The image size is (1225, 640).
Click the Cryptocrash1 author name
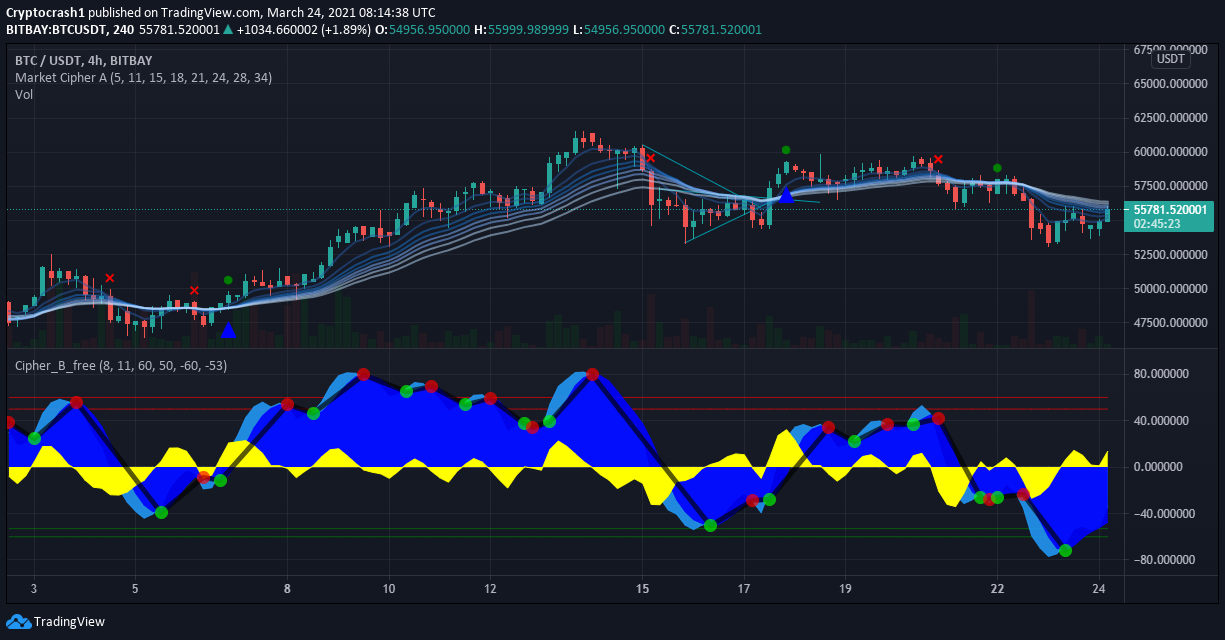tap(43, 13)
